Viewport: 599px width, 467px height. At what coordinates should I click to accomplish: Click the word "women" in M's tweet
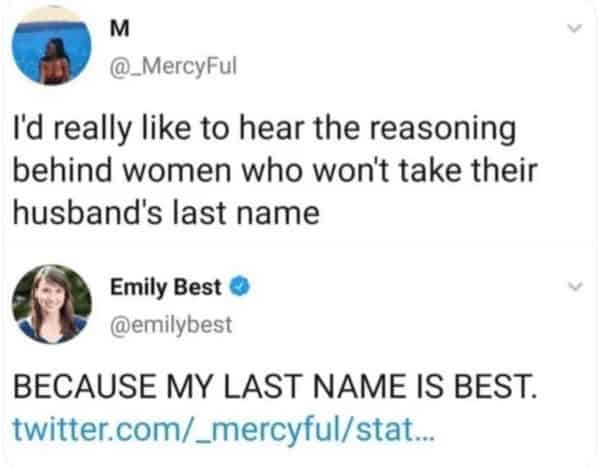(x=176, y=173)
